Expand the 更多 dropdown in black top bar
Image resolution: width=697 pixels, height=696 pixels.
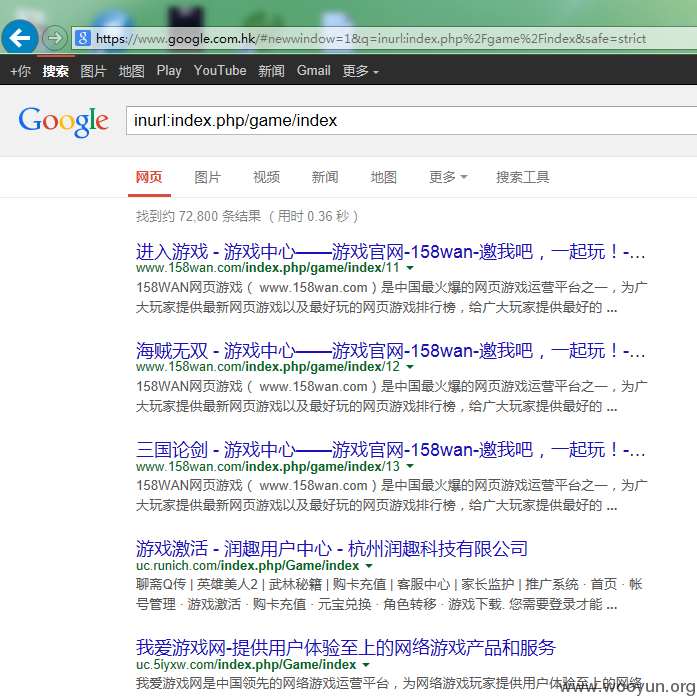tap(361, 71)
